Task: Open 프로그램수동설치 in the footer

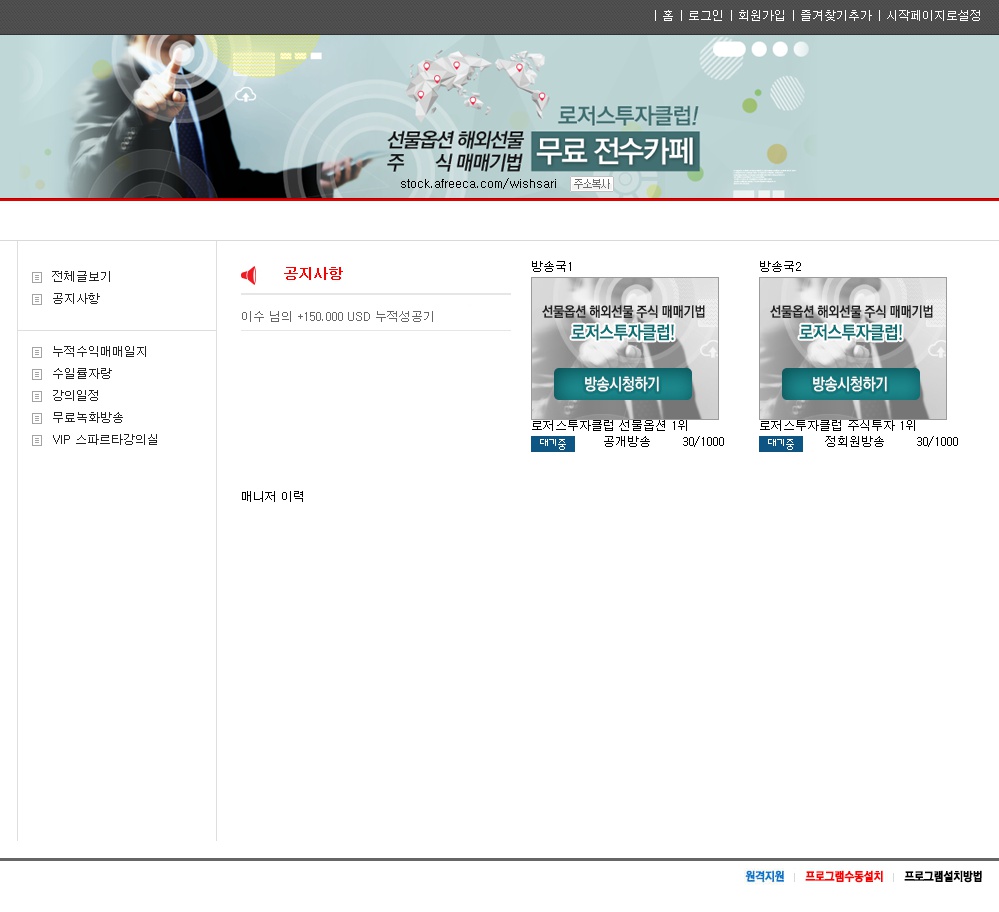Action: [x=844, y=876]
